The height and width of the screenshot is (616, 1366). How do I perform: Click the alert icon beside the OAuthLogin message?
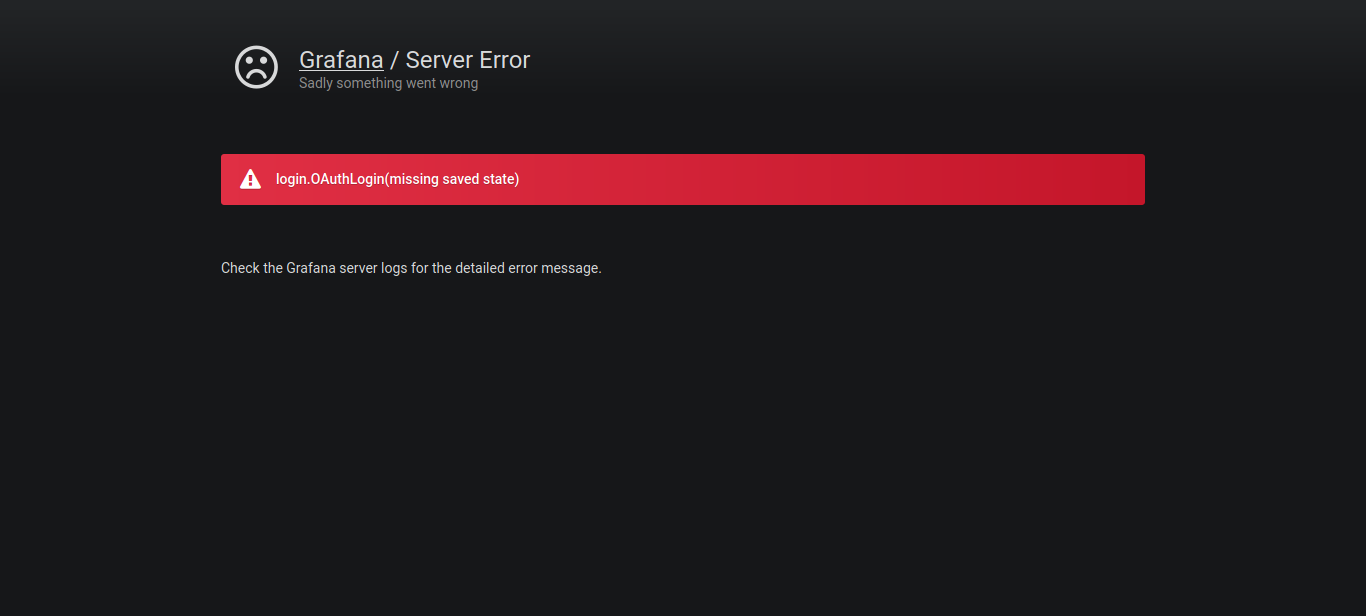250,179
